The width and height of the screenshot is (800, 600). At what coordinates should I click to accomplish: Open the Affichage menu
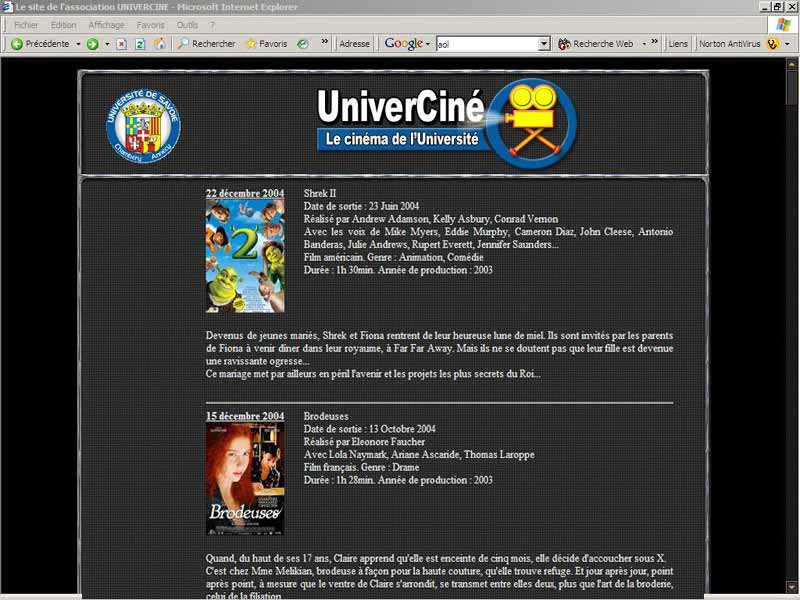pos(107,24)
